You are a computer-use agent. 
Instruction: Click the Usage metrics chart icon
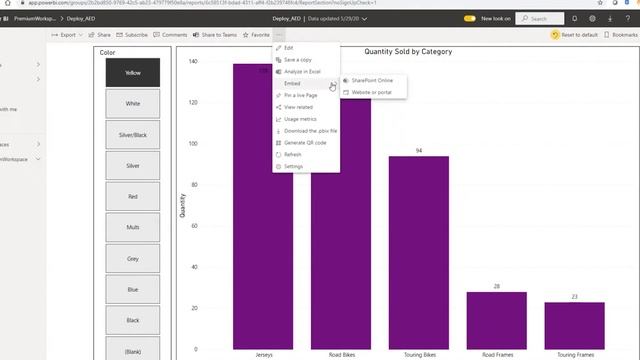click(278, 119)
